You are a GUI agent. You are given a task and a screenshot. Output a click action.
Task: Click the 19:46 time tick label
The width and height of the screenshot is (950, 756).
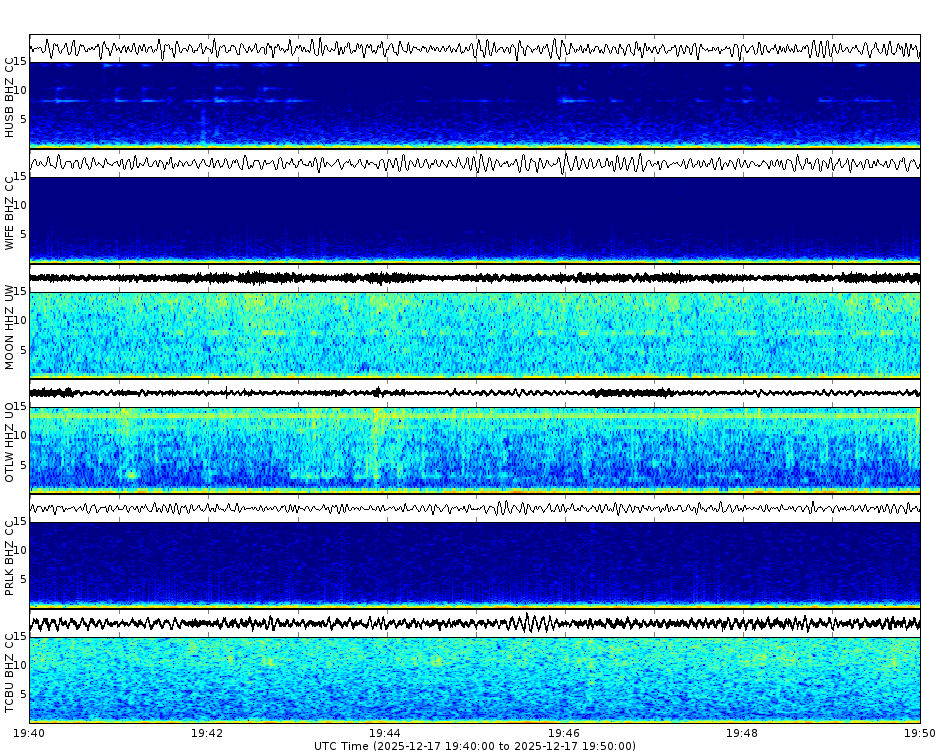click(563, 731)
